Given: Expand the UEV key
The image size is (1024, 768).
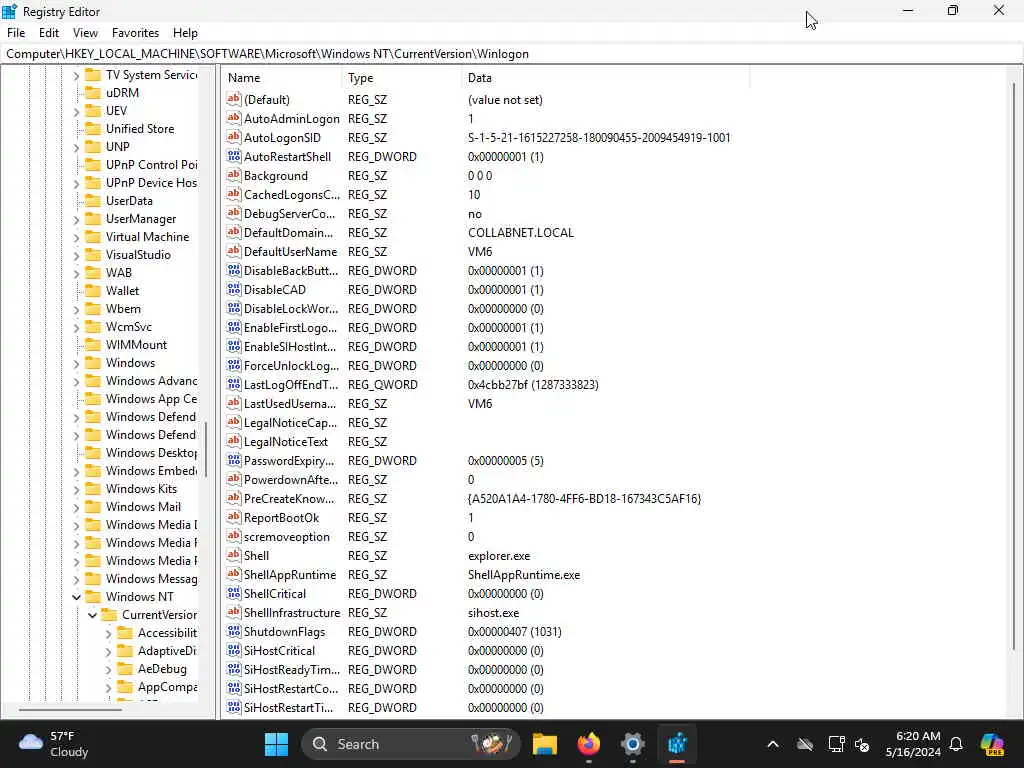Looking at the screenshot, I should coord(76,112).
